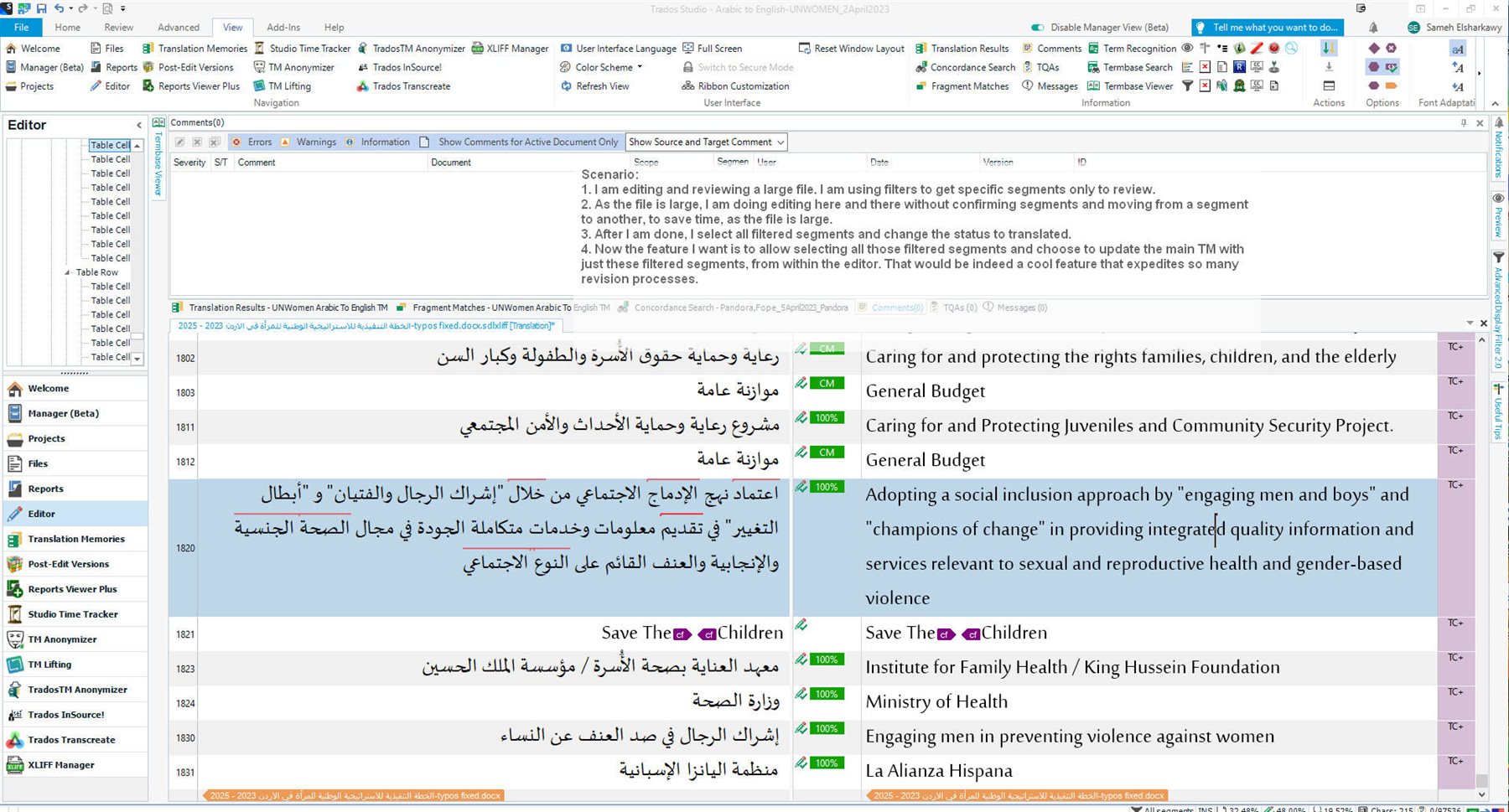Screen dimensions: 1509x812
Task: Show Fragment Matches window from the ribbon
Action: coord(962,86)
